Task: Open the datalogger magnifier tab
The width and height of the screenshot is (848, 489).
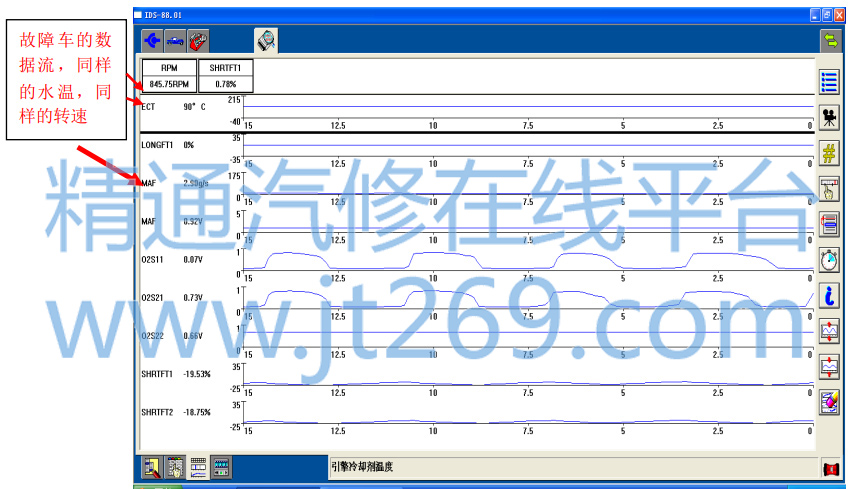Action: pos(266,41)
